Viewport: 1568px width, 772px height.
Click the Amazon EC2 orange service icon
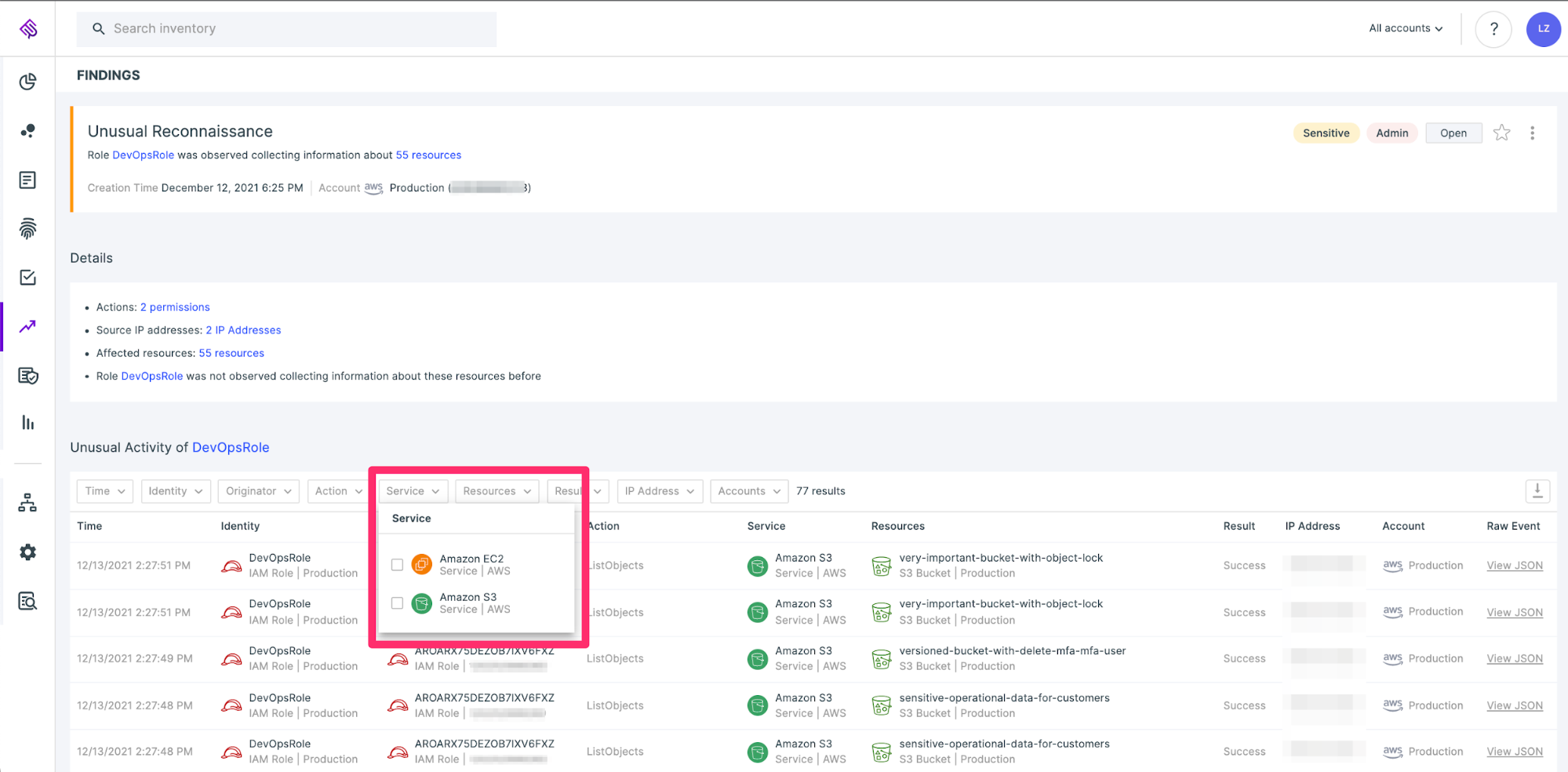422,564
